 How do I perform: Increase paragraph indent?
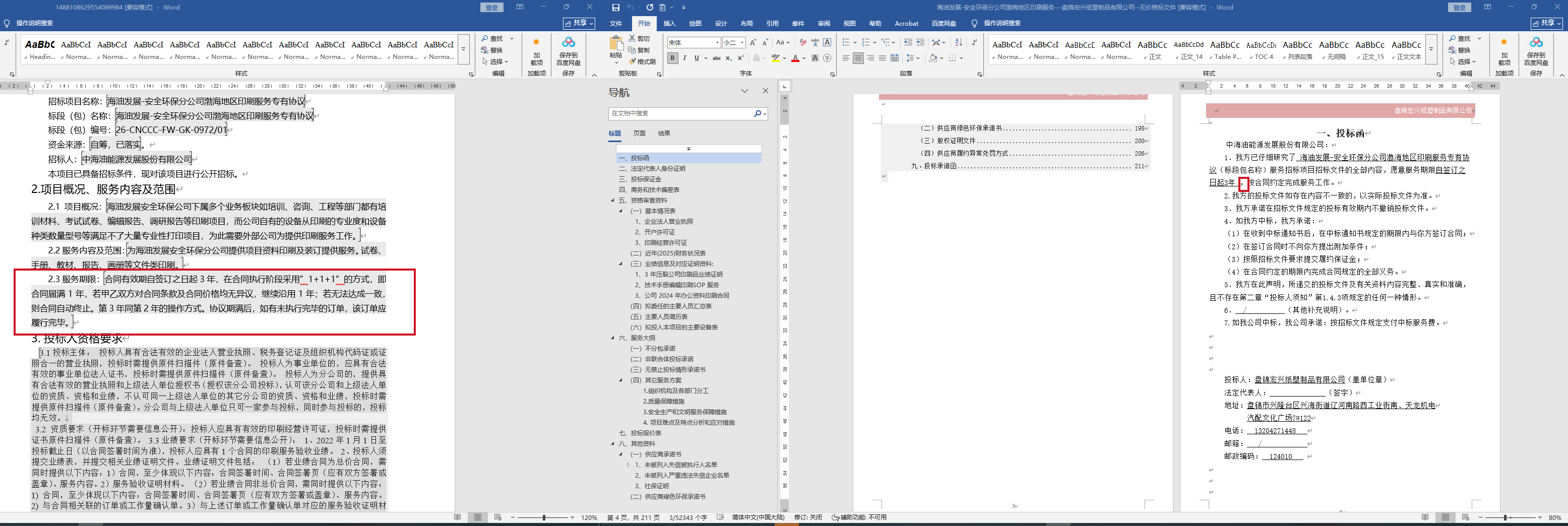[920, 43]
